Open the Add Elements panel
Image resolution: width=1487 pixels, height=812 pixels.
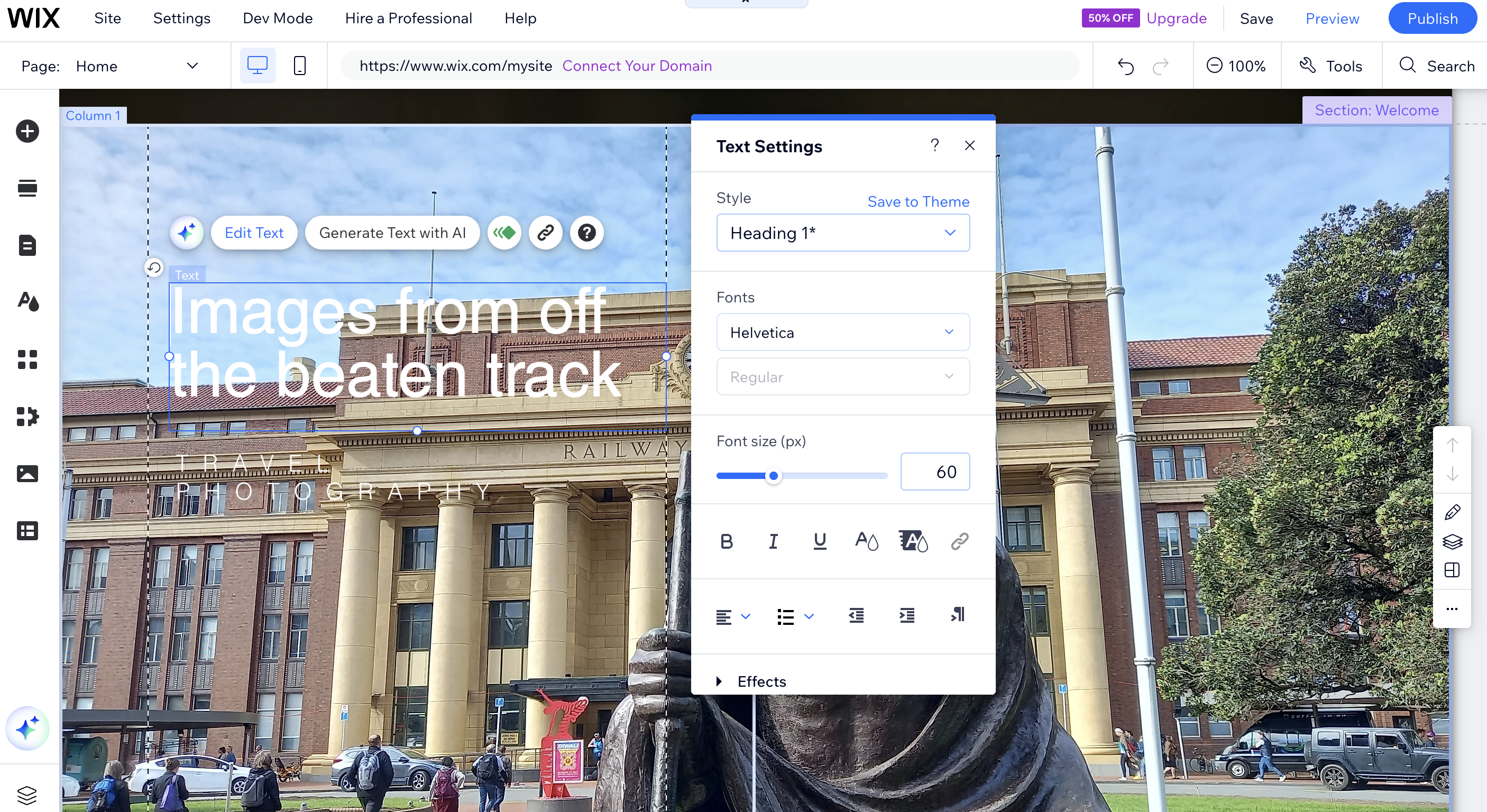[x=27, y=131]
